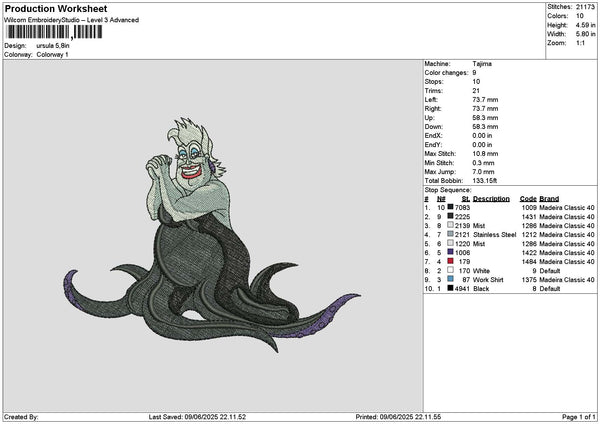This screenshot has height=424, width=600.
Task: Click the 'N#' column header
Action: pos(441,199)
